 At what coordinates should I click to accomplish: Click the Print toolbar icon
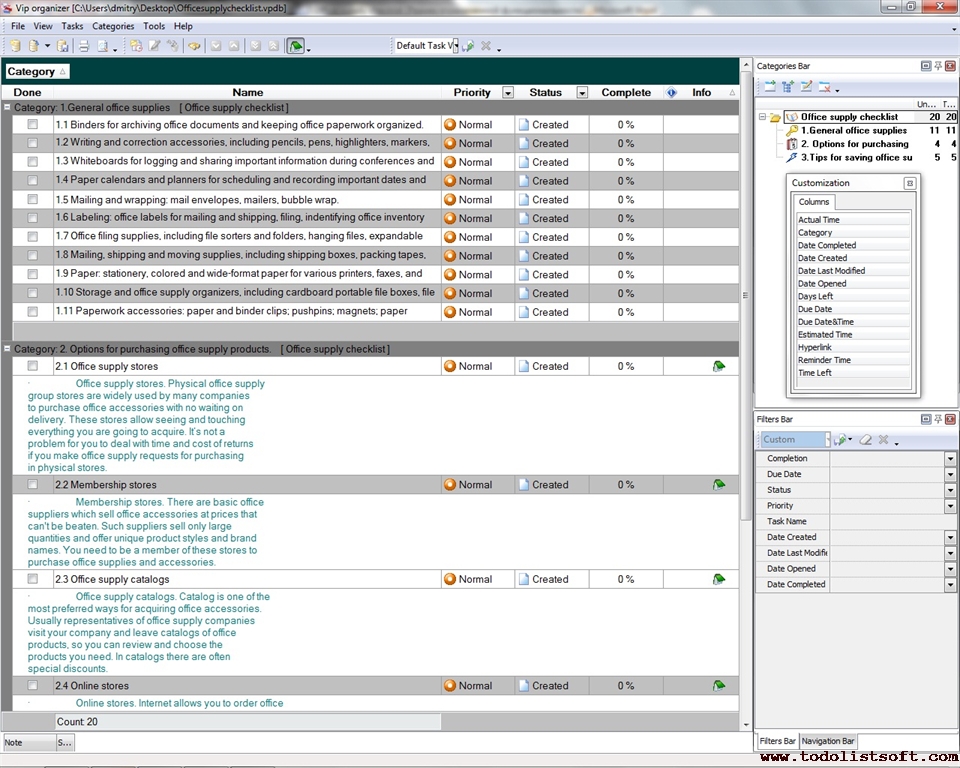click(84, 46)
